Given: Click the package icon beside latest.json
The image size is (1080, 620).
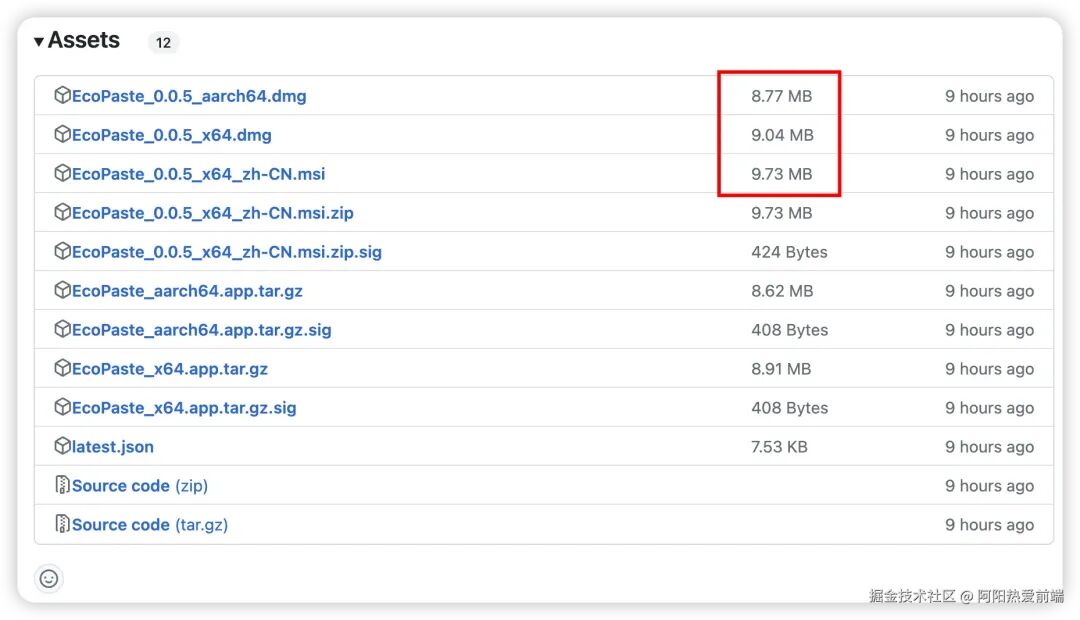Looking at the screenshot, I should coord(62,446).
